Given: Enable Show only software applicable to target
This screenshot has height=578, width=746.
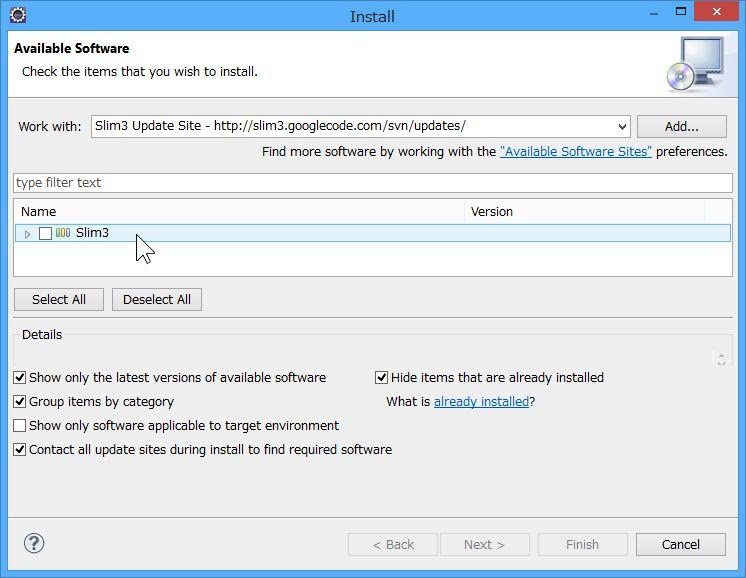Looking at the screenshot, I should 20,426.
